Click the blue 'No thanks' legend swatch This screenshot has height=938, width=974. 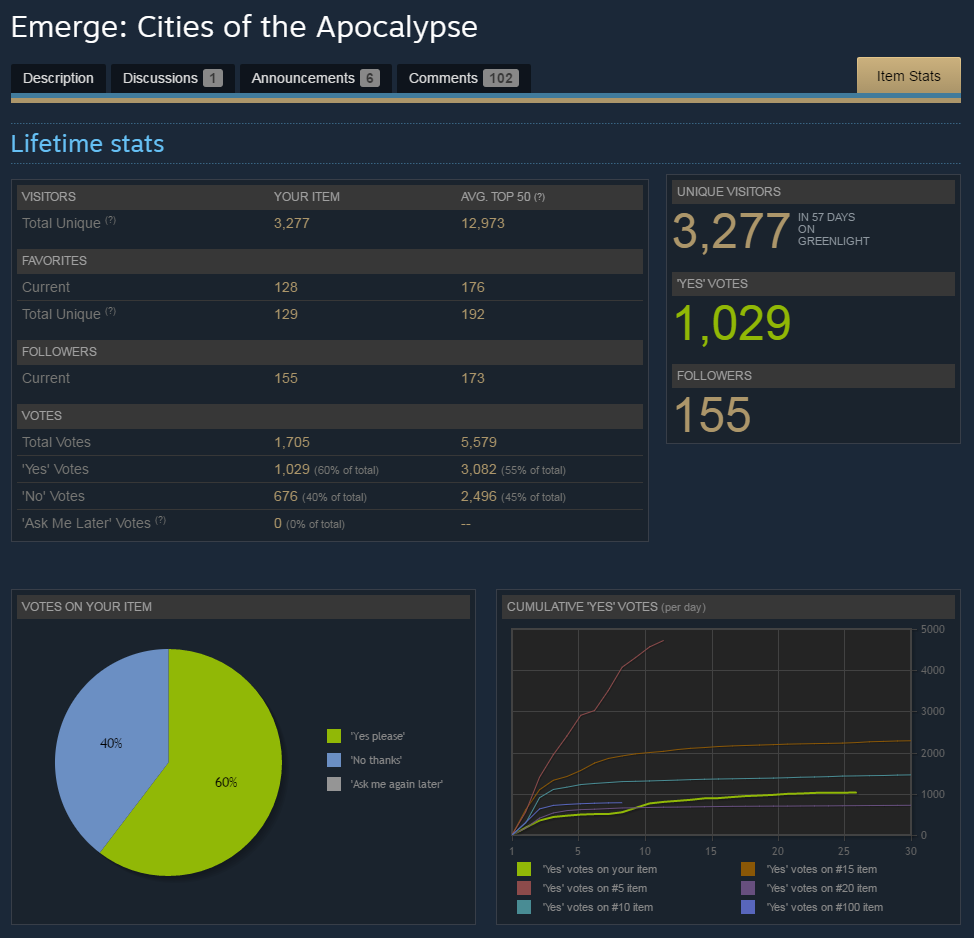click(334, 760)
